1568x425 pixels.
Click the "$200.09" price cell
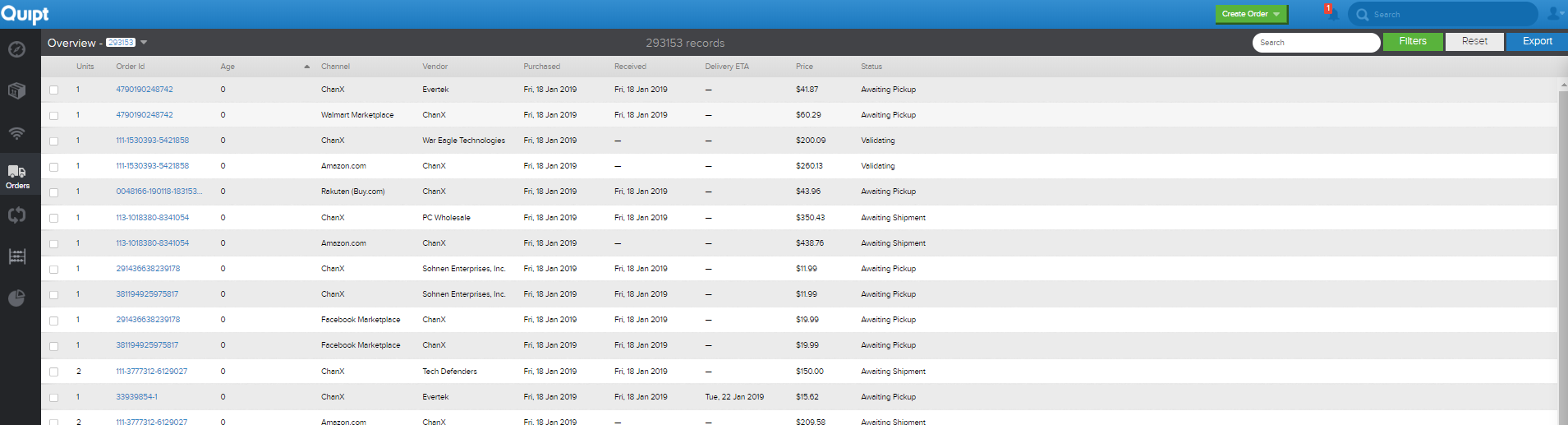tap(811, 141)
